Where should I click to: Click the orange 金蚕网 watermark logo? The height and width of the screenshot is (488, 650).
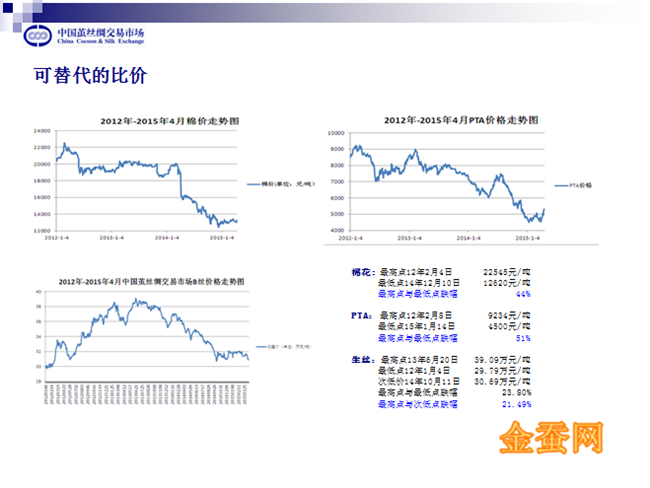coord(554,437)
